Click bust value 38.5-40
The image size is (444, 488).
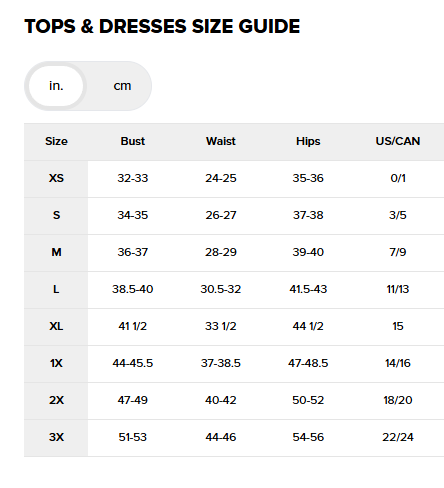click(x=133, y=289)
